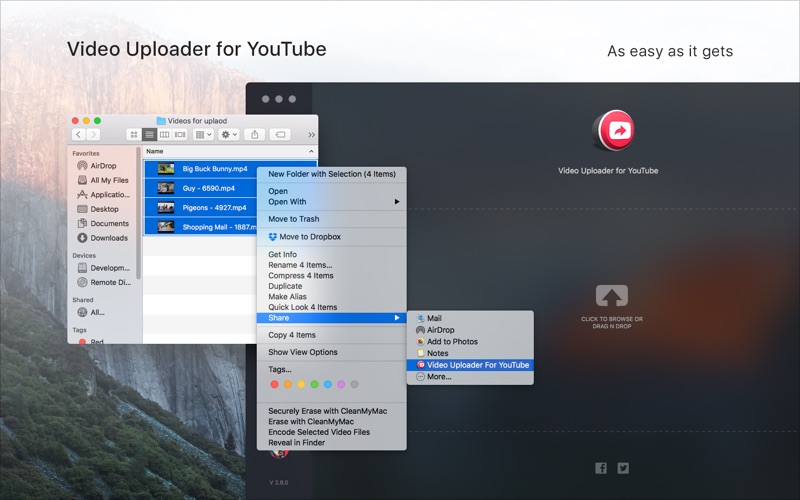Viewport: 800px width, 500px height.
Task: Open the Facebook icon link
Action: 601,468
